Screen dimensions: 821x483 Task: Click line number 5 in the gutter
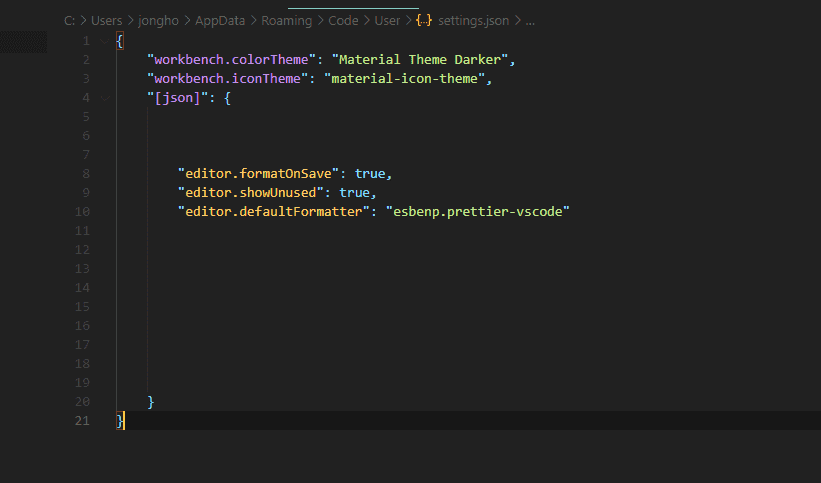click(x=86, y=117)
